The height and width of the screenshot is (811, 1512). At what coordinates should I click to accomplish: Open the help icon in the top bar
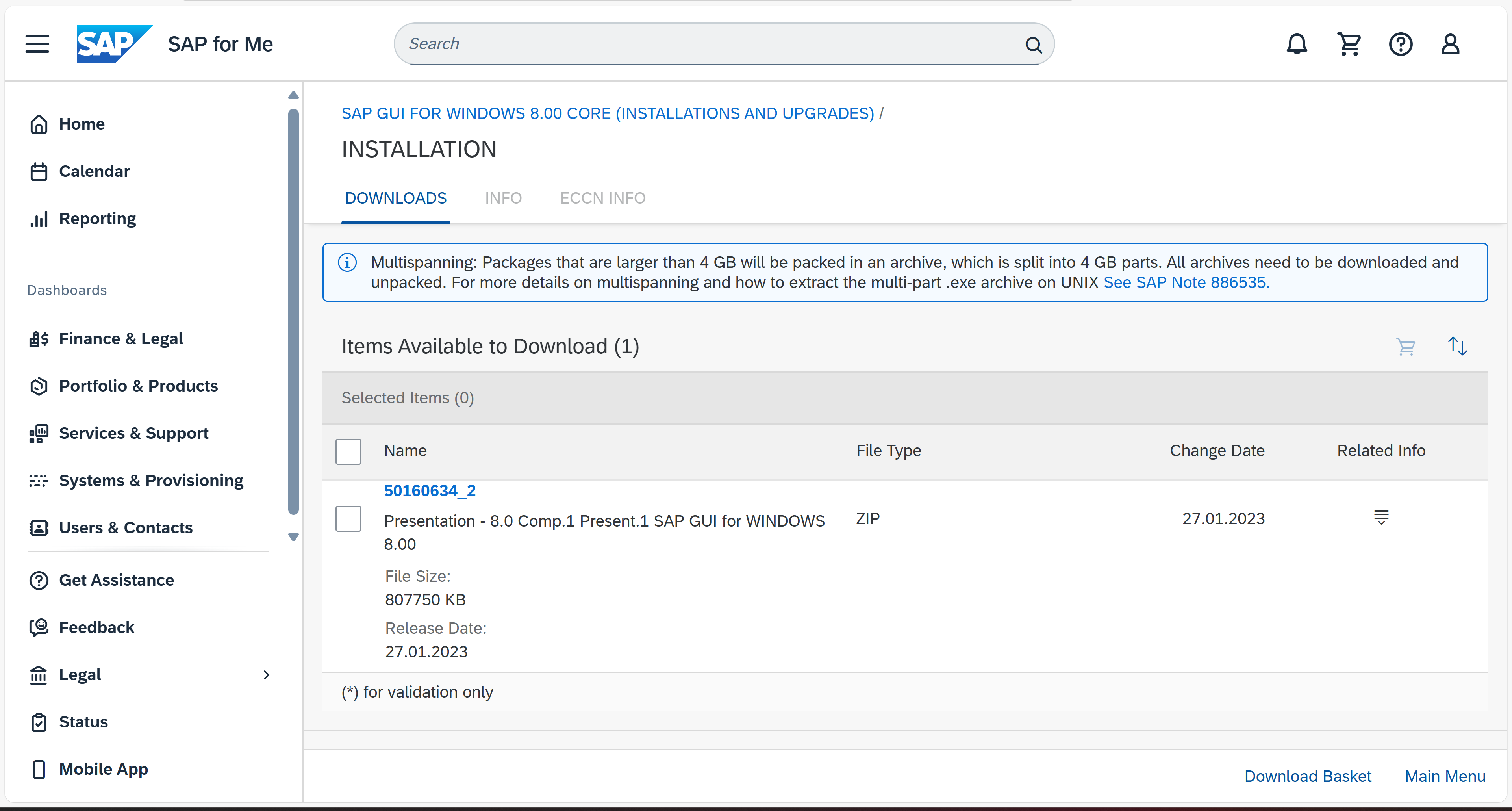pyautogui.click(x=1401, y=43)
